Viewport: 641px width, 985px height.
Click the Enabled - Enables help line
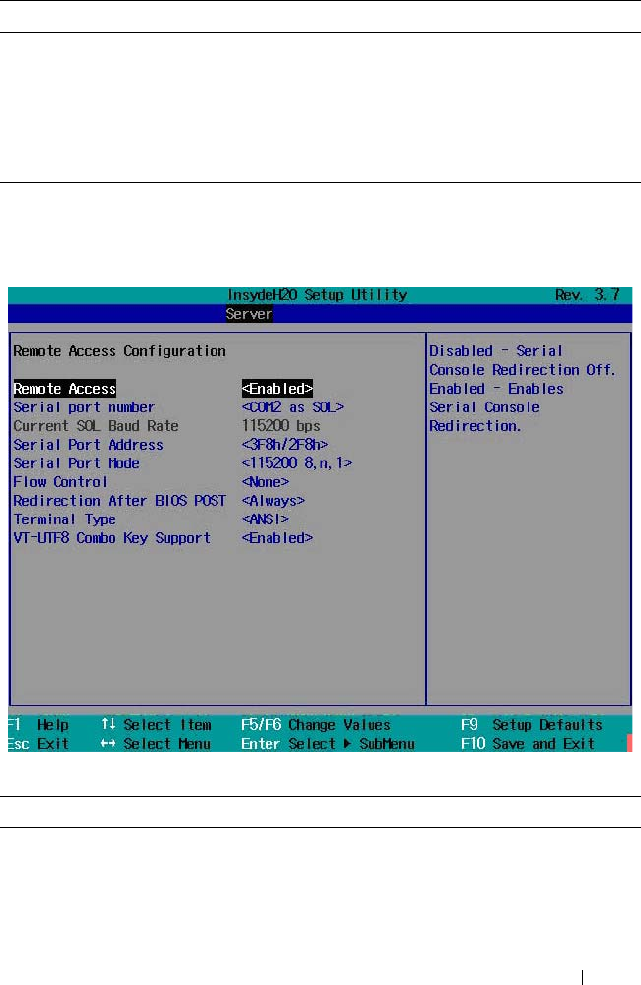tap(496, 389)
